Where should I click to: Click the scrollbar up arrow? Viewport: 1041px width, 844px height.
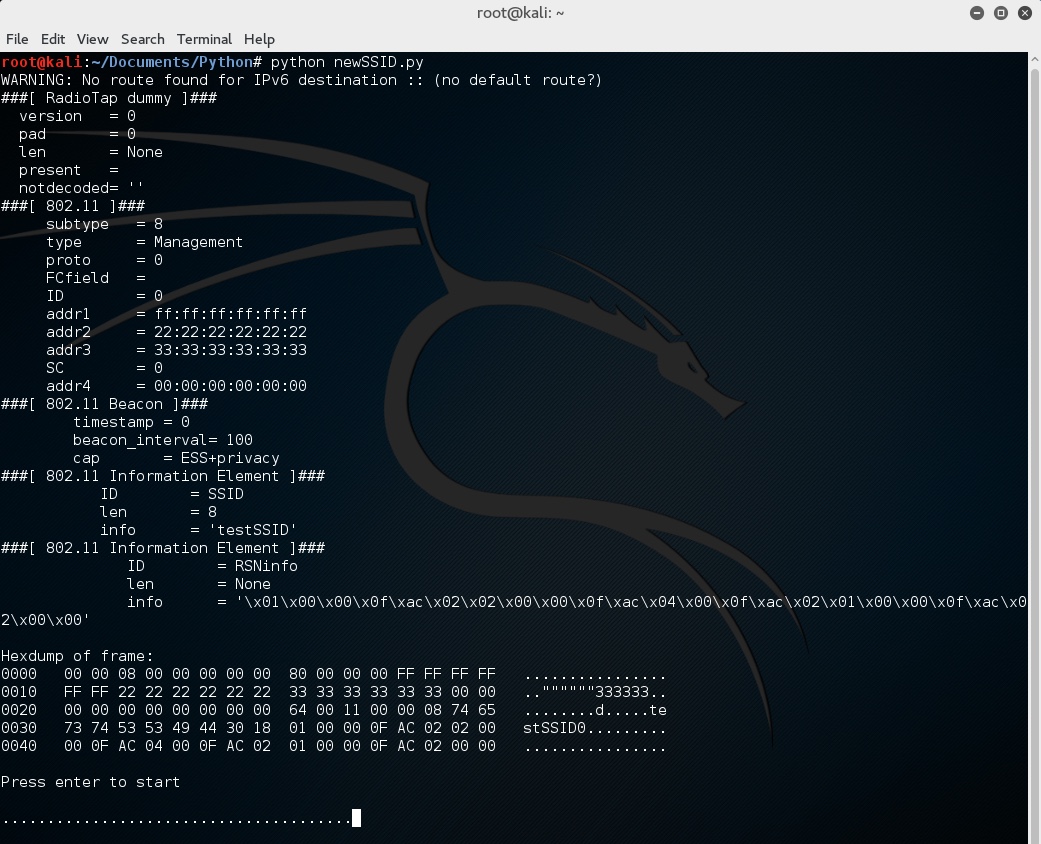click(x=1034, y=60)
